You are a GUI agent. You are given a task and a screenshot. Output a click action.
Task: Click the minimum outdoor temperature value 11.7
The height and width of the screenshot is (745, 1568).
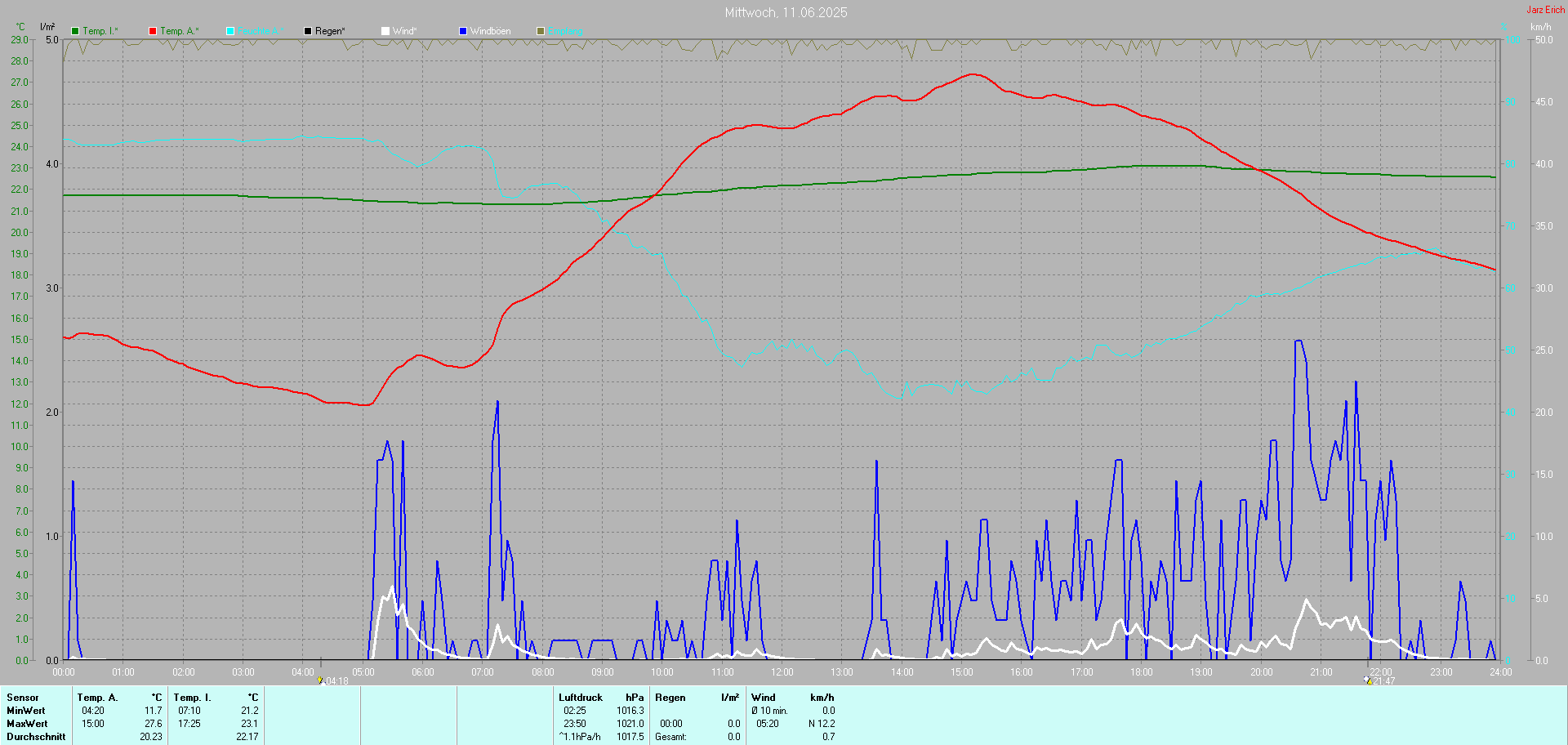pyautogui.click(x=154, y=711)
